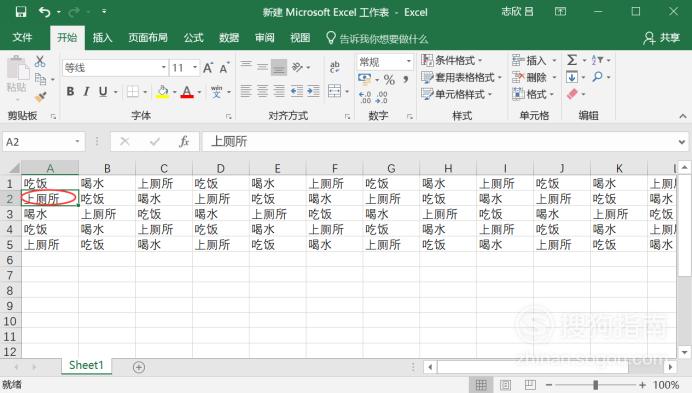Click the Cut scissors icon
This screenshot has width=692, height=393.
(x=40, y=61)
